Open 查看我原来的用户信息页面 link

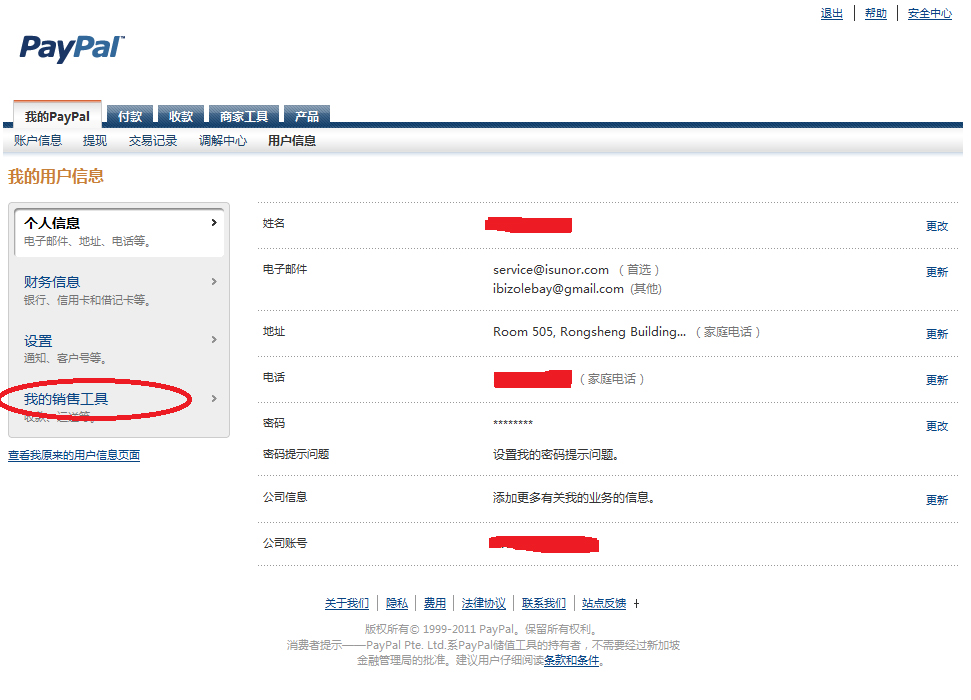(74, 456)
